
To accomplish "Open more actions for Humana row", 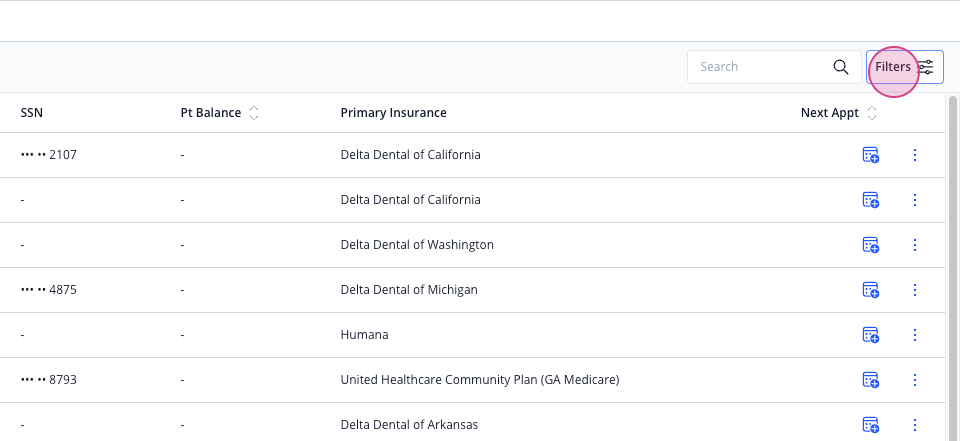I will point(915,335).
